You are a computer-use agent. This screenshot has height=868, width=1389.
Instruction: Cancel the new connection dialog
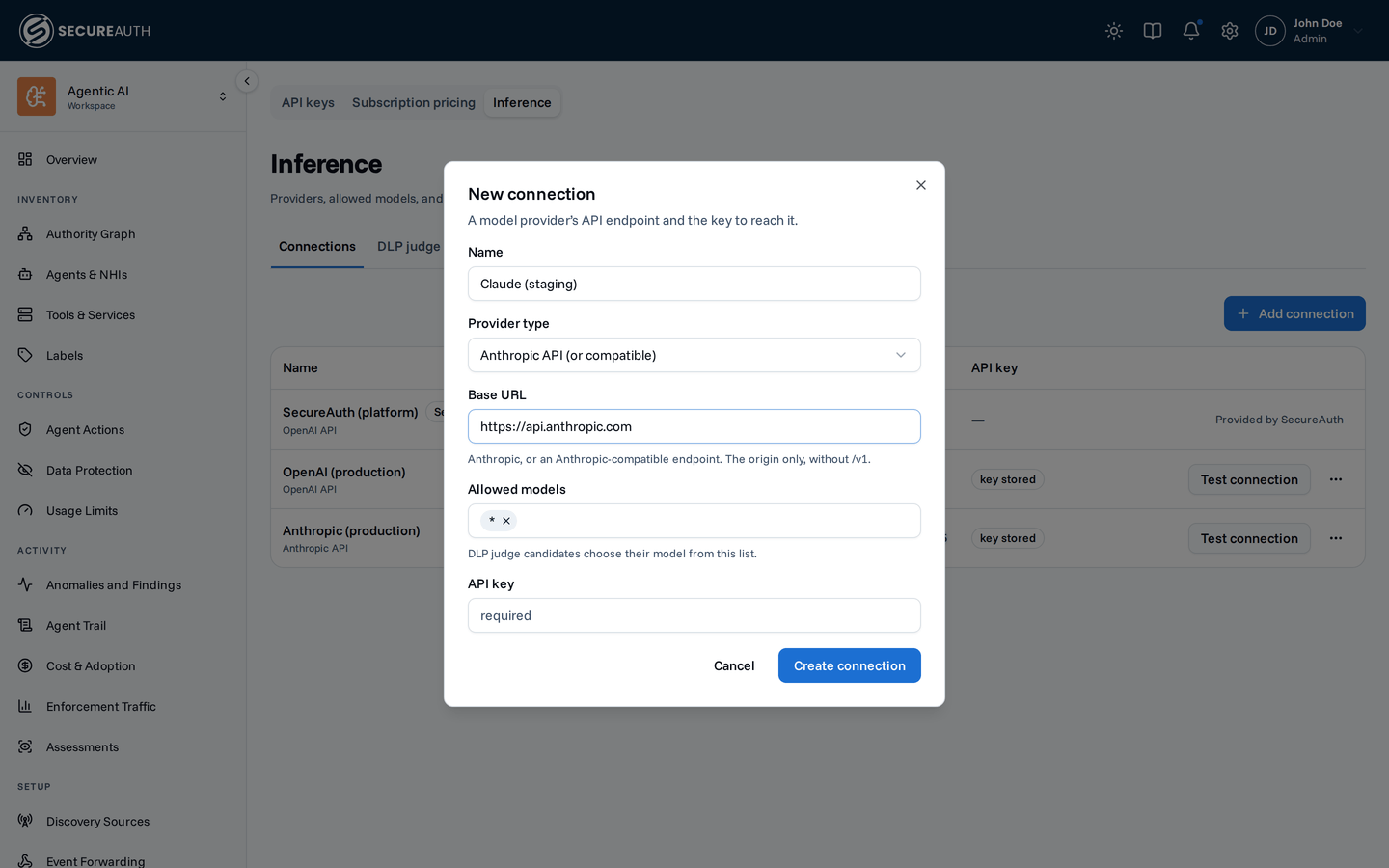tap(734, 665)
